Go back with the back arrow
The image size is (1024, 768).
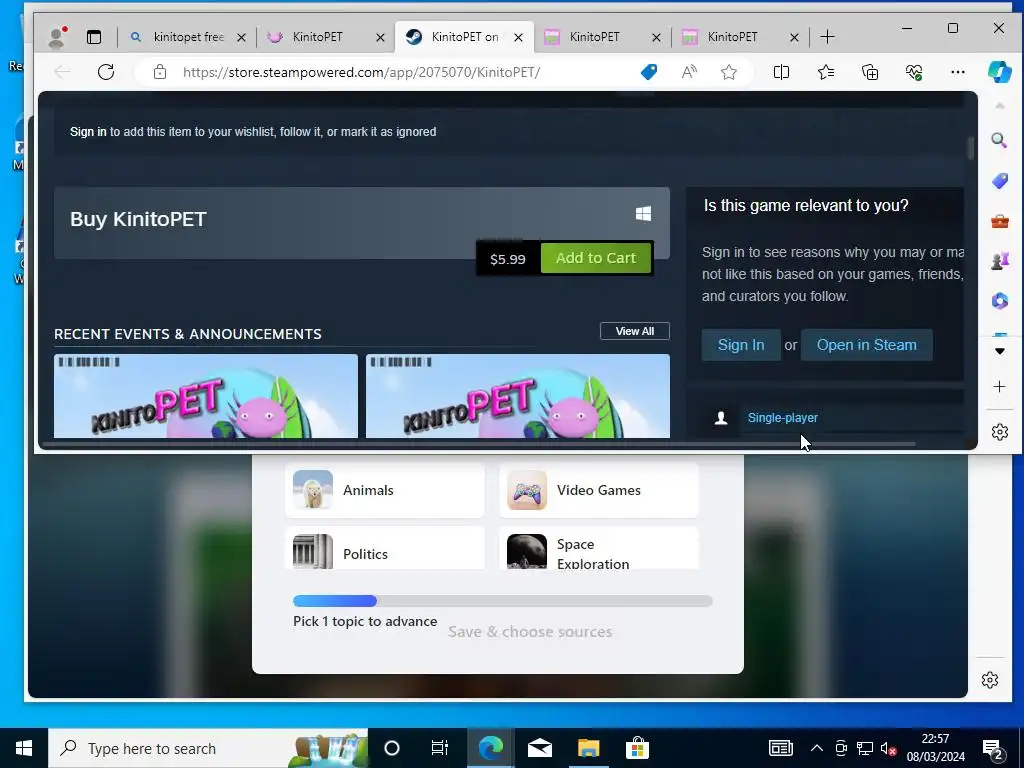click(x=62, y=72)
